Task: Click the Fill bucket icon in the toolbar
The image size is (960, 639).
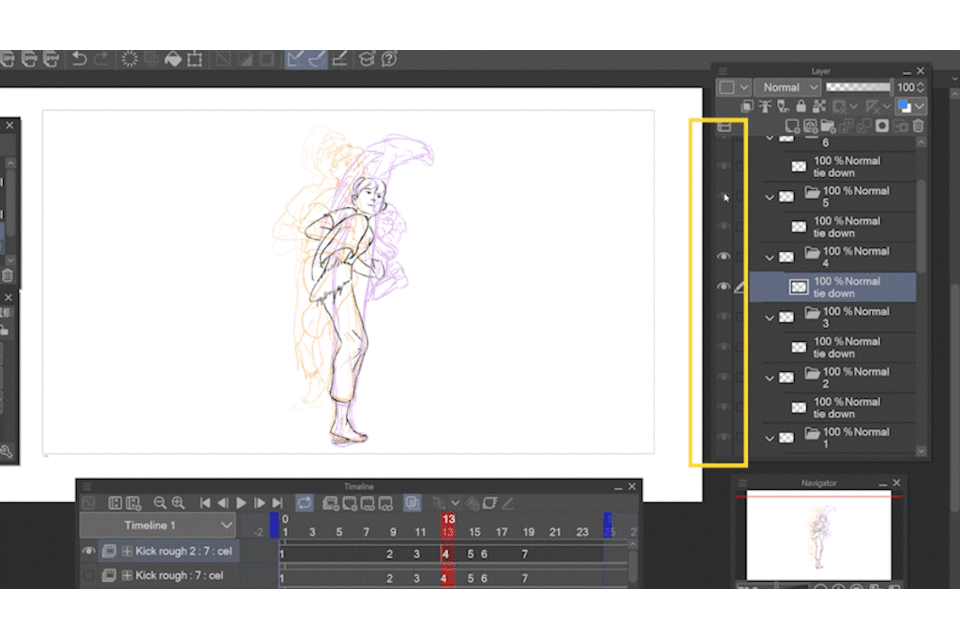Action: click(172, 59)
